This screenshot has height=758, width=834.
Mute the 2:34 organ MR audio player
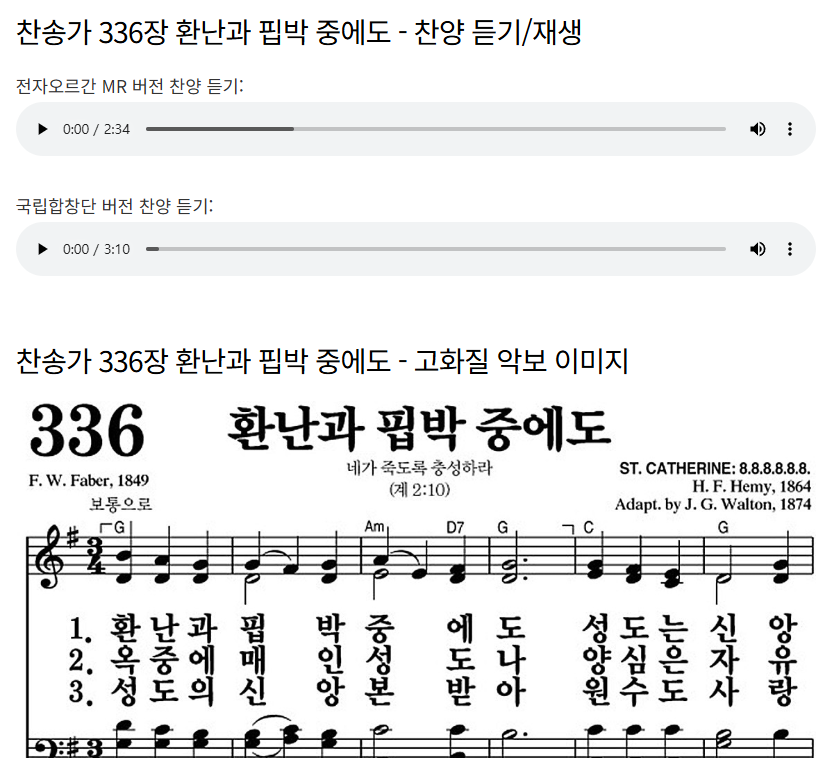(x=757, y=129)
